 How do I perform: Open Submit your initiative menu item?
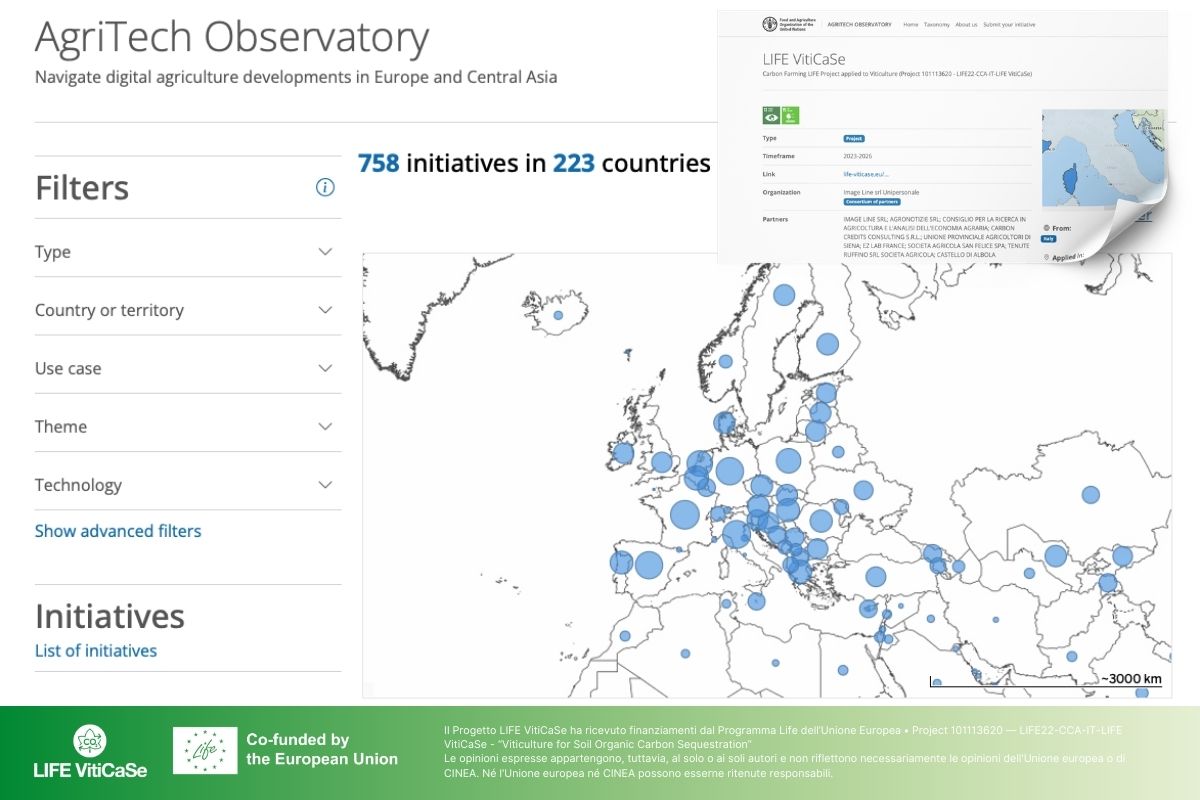point(1009,24)
